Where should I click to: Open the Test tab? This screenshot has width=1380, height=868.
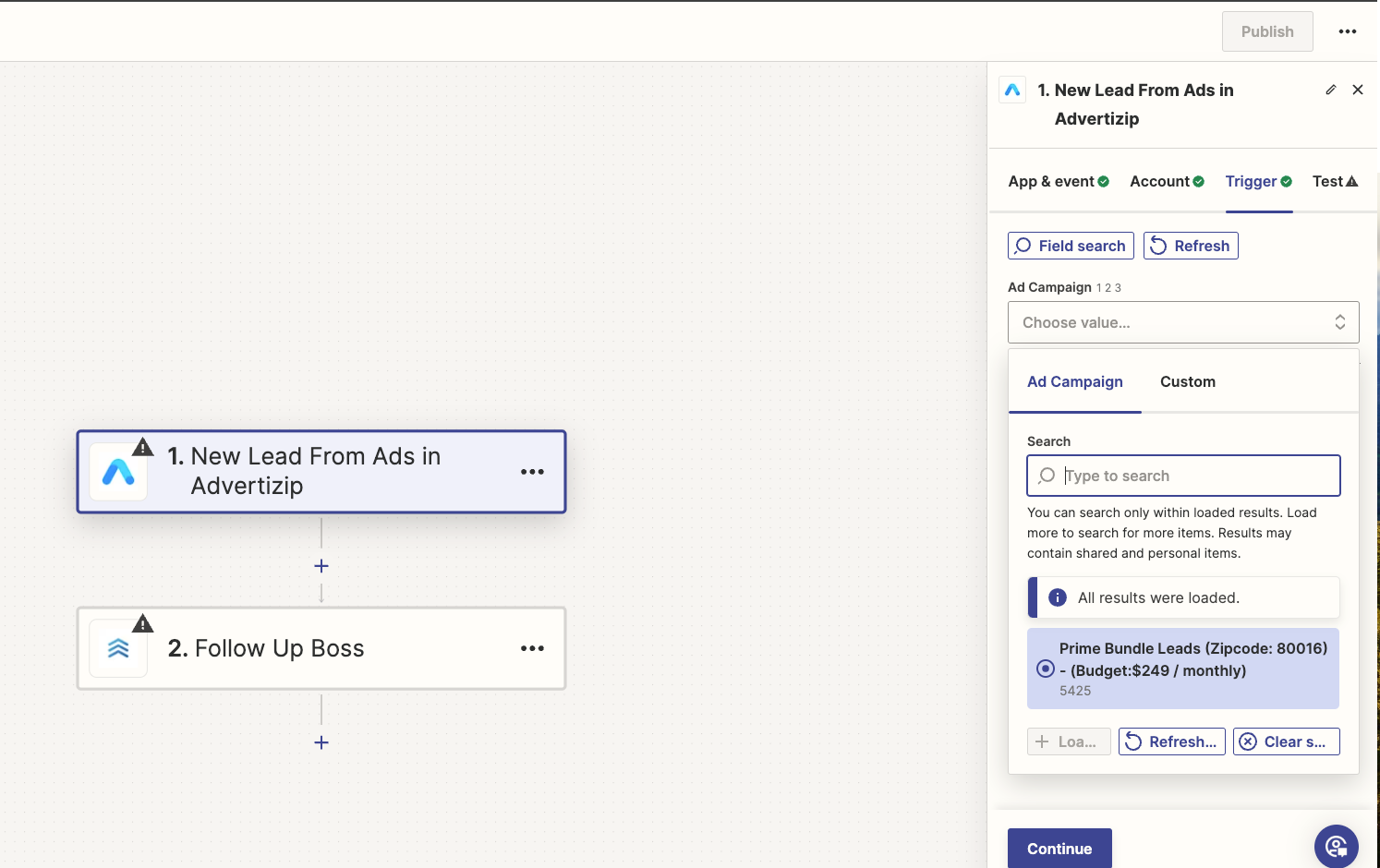[1334, 182]
